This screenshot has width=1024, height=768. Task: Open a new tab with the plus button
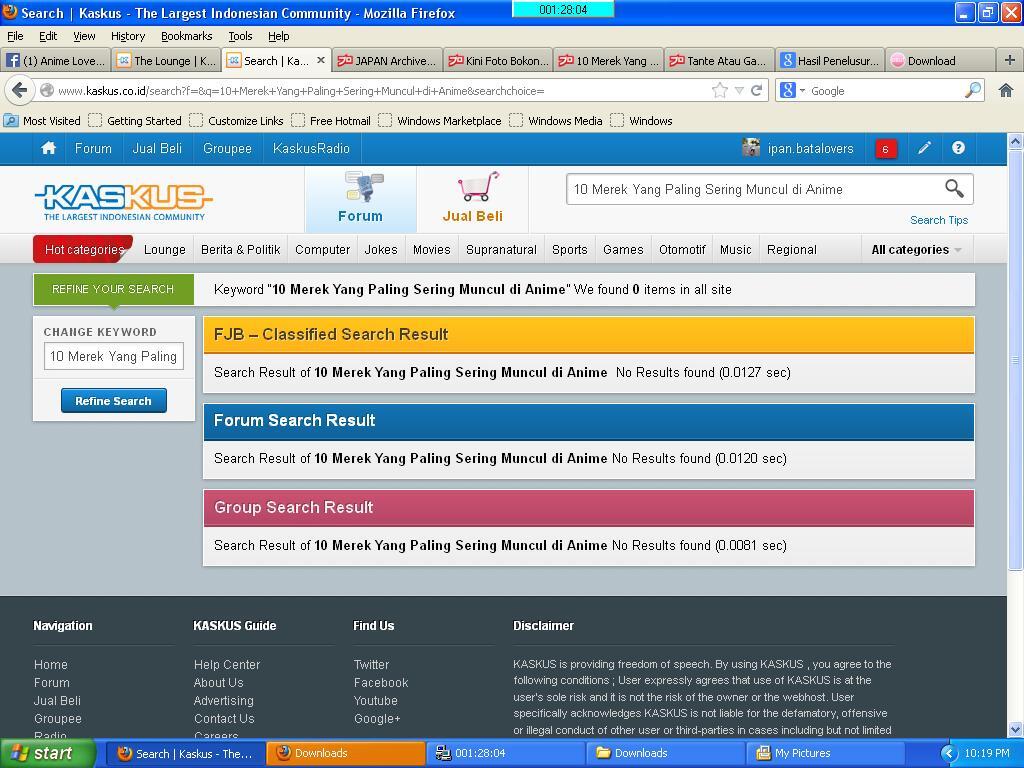click(1009, 60)
